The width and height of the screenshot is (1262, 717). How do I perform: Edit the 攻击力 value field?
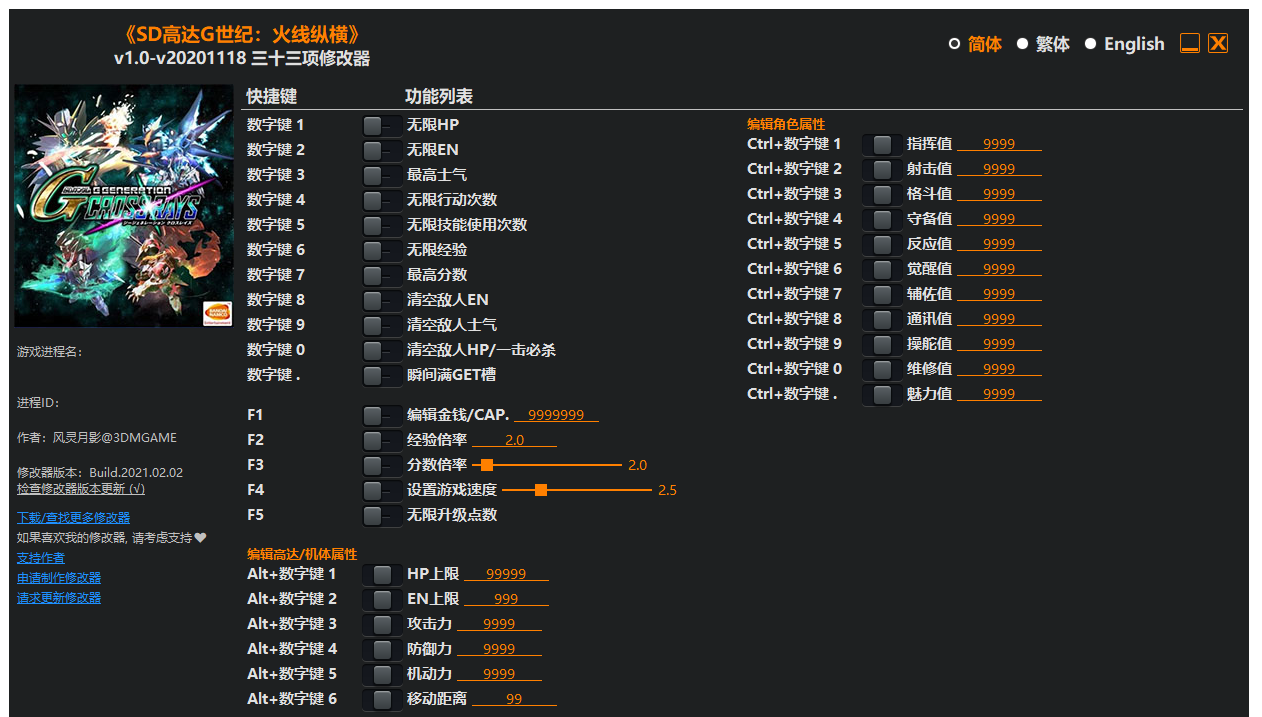[499, 624]
